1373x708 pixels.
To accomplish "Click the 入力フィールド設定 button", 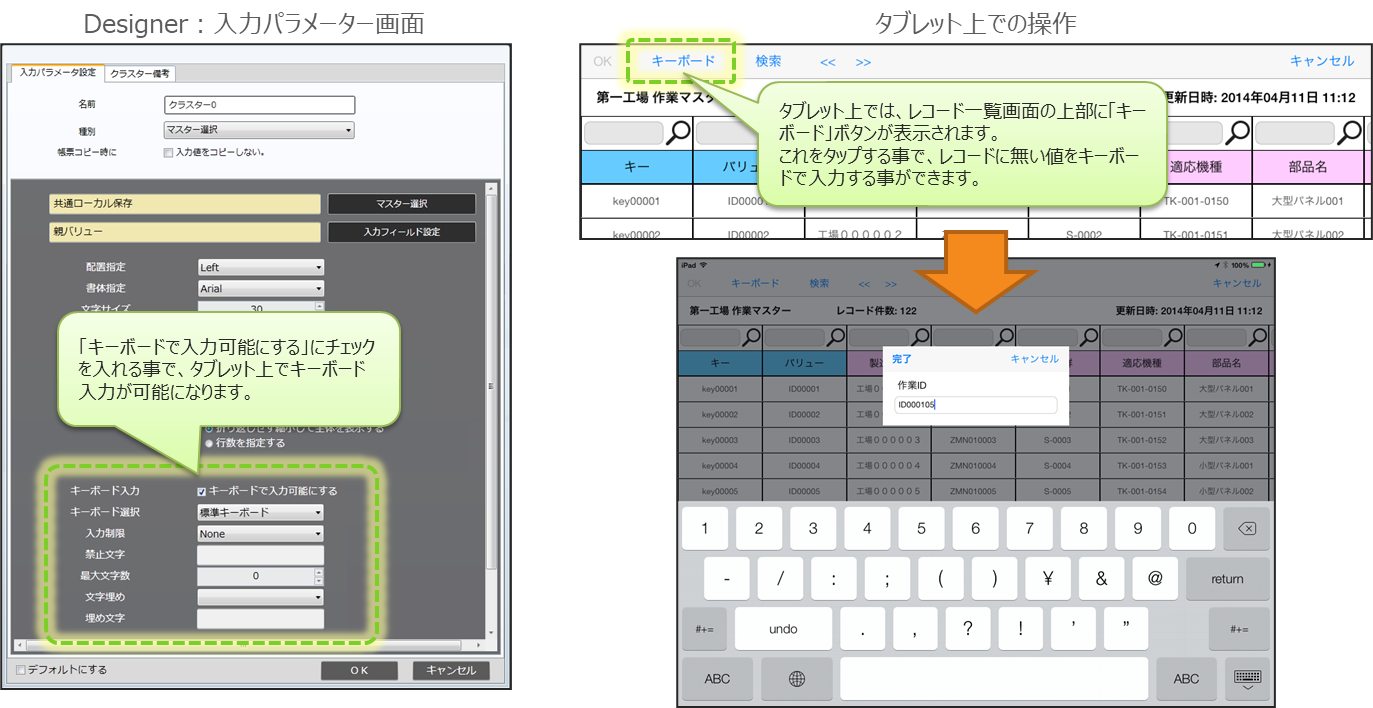I will click(x=401, y=232).
